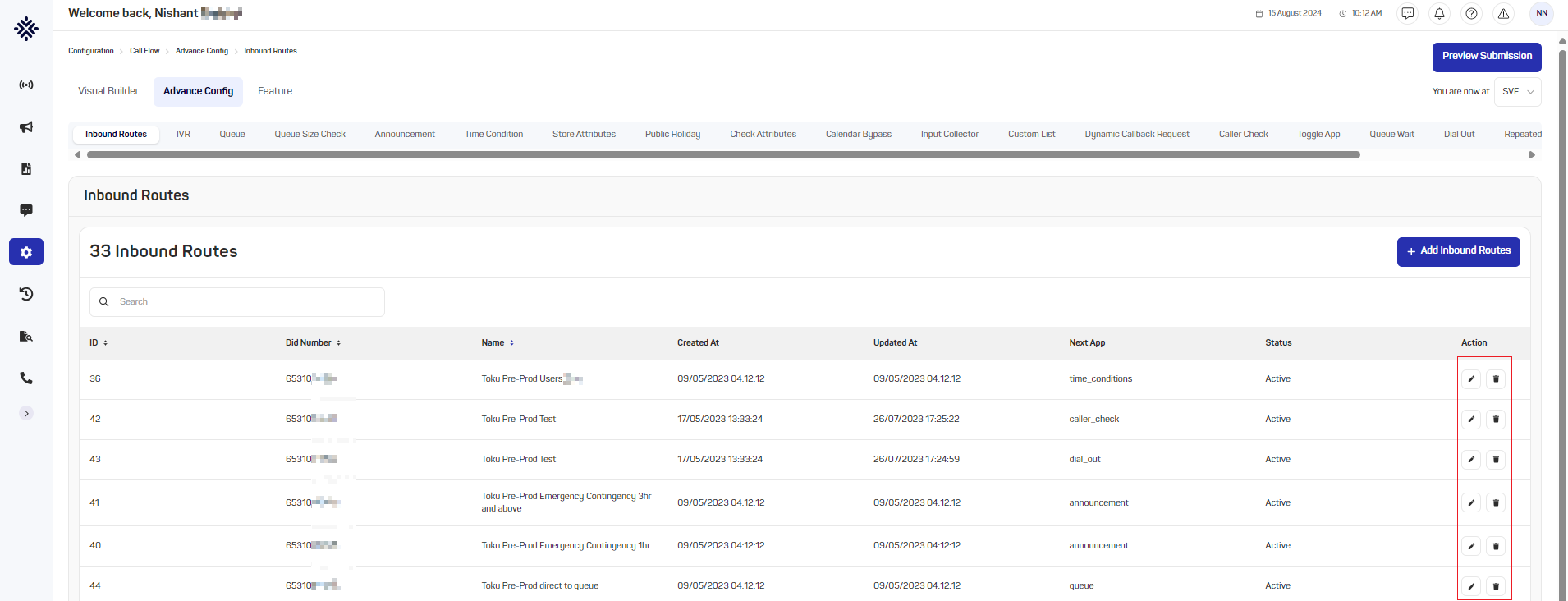Viewport: 1568px width, 601px height.
Task: Open the chat messages sidebar icon
Action: pyautogui.click(x=26, y=210)
